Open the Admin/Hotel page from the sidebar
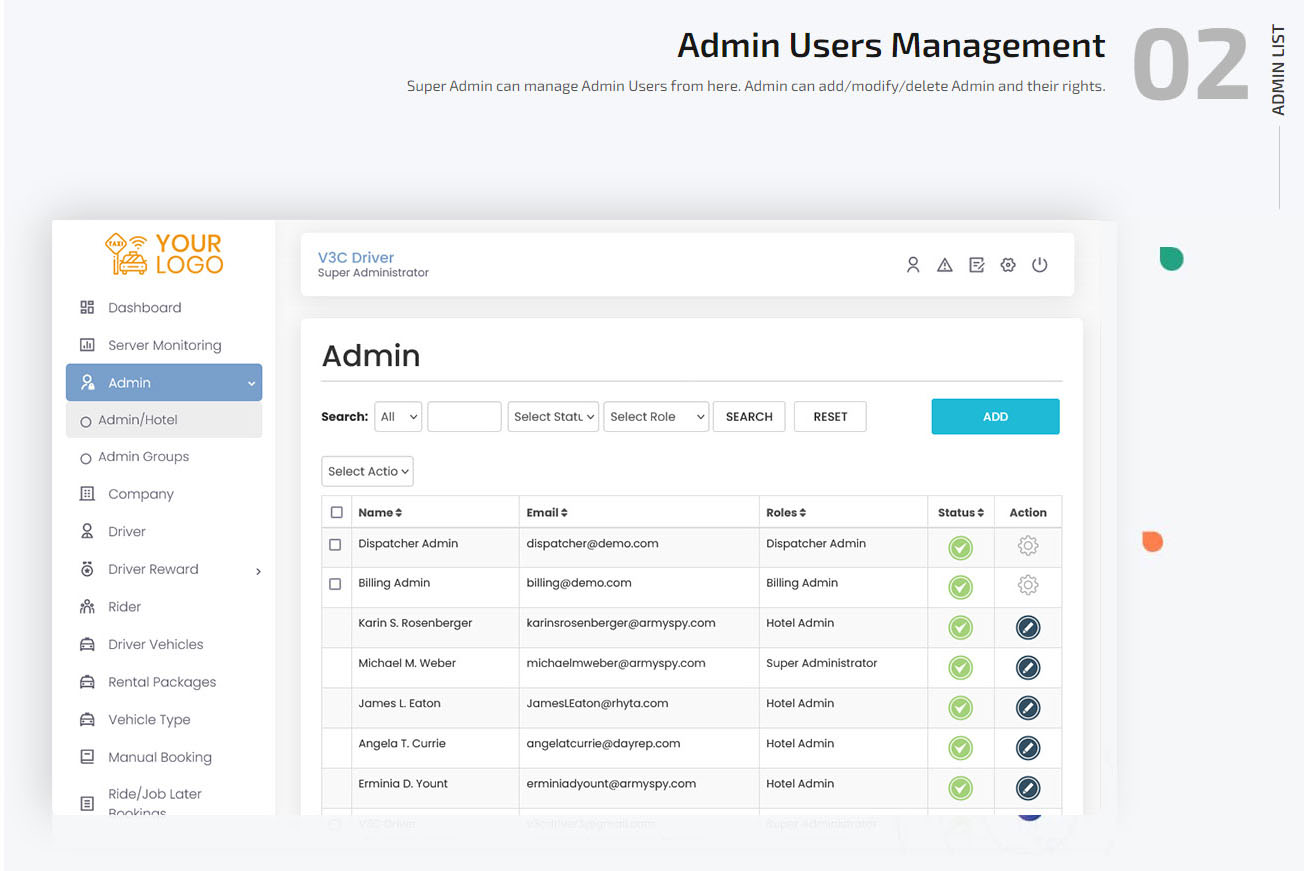Image resolution: width=1310 pixels, height=871 pixels. 139,419
